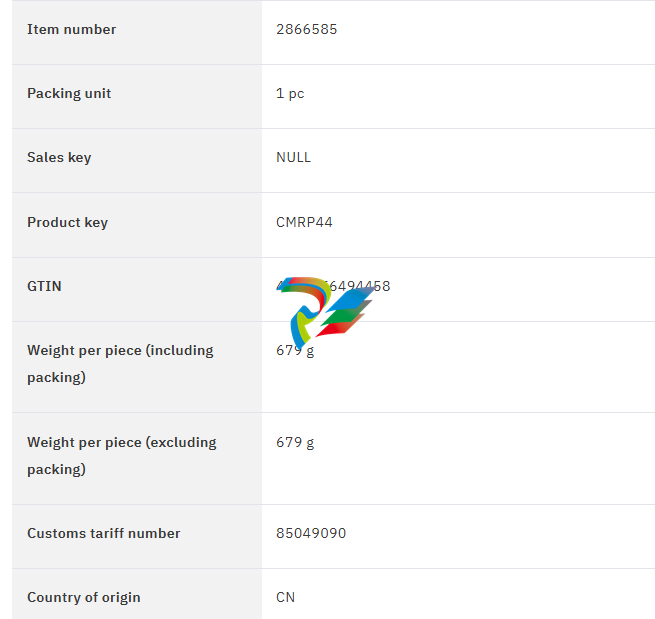This screenshot has width=655, height=619.
Task: Open the NULL sales key link
Action: pyautogui.click(x=293, y=157)
